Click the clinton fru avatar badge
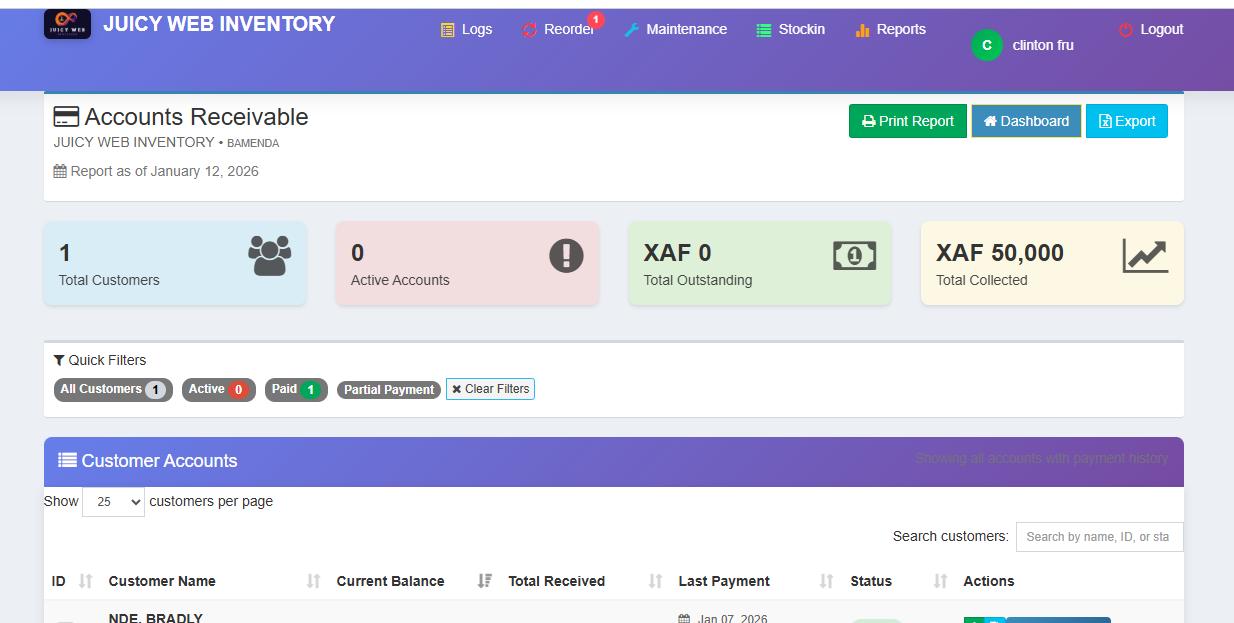The width and height of the screenshot is (1234, 623). pyautogui.click(x=986, y=45)
